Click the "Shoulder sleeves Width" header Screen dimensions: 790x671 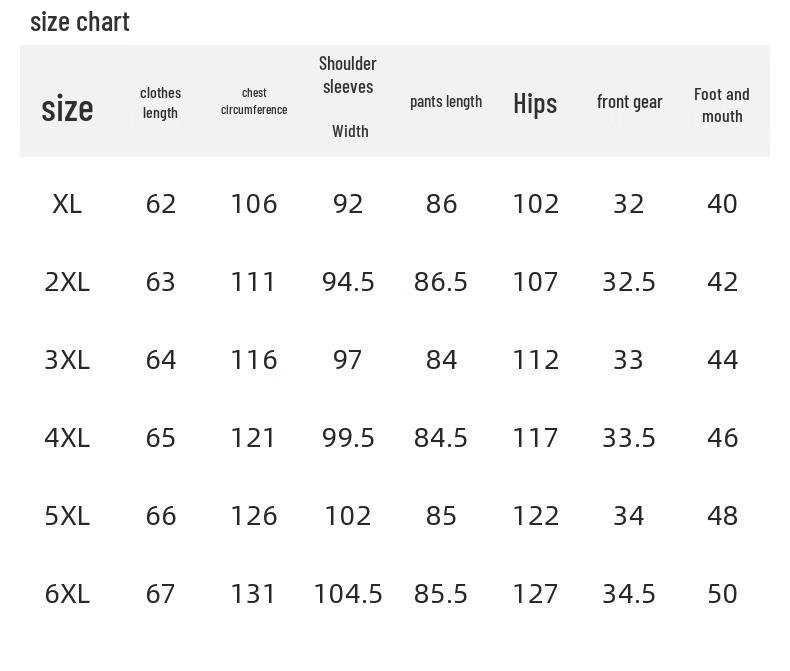tap(348, 96)
